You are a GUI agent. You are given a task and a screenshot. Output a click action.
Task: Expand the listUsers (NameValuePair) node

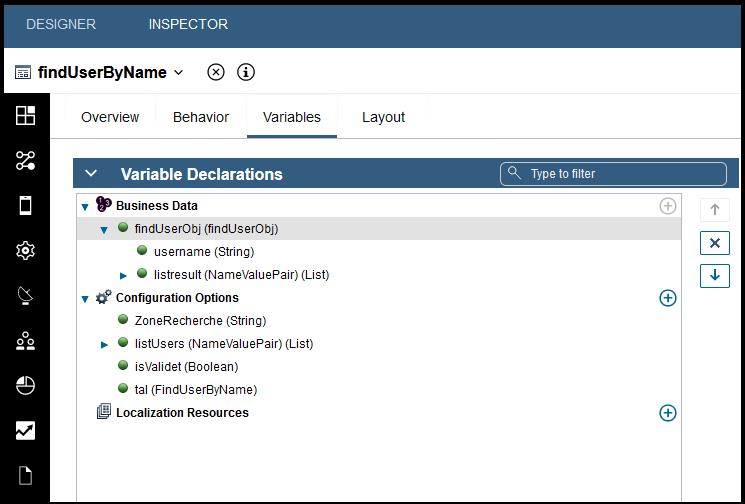(105, 344)
